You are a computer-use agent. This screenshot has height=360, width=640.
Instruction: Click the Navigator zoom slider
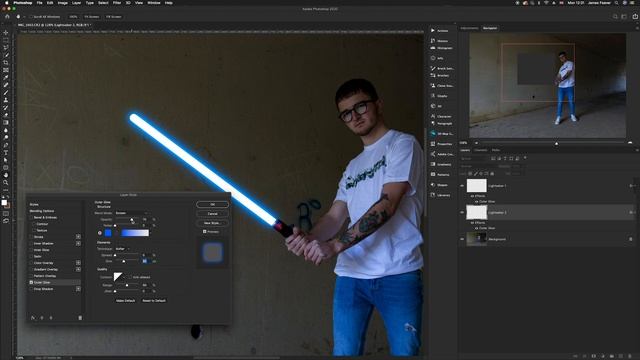556,143
